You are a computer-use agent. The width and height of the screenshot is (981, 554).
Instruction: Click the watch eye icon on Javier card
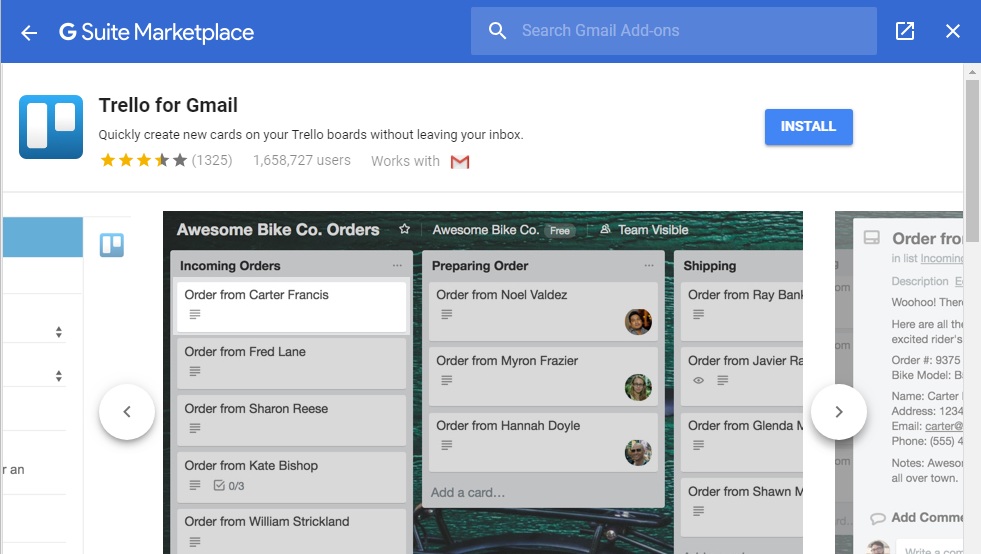click(x=699, y=380)
